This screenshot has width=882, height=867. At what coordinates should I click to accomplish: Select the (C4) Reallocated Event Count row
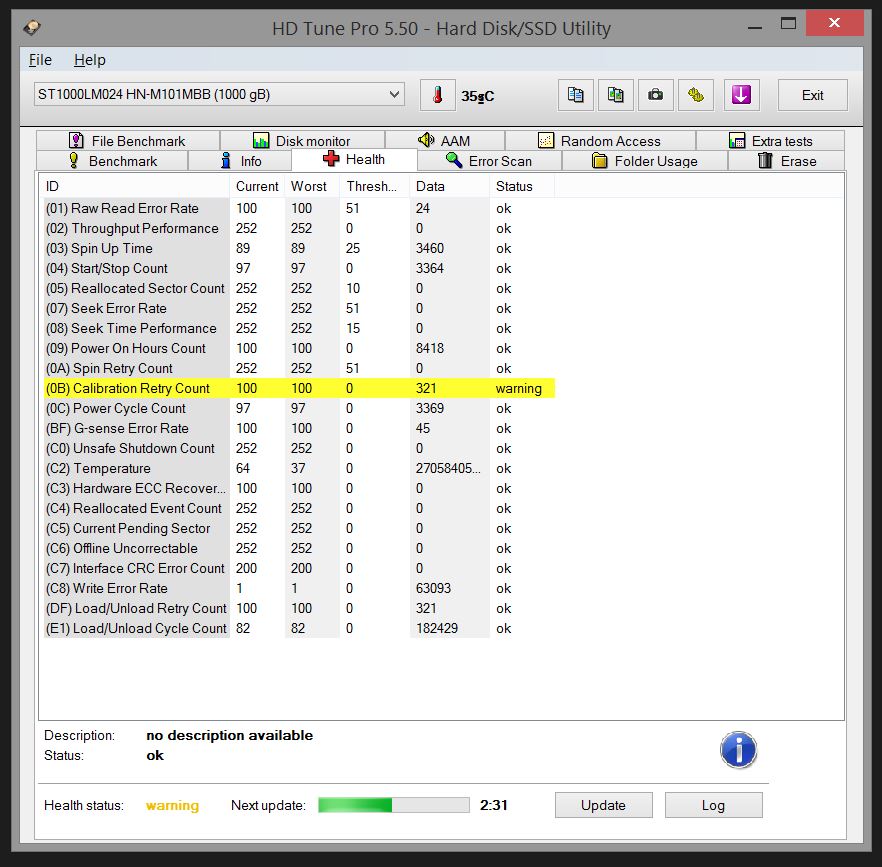click(x=299, y=508)
